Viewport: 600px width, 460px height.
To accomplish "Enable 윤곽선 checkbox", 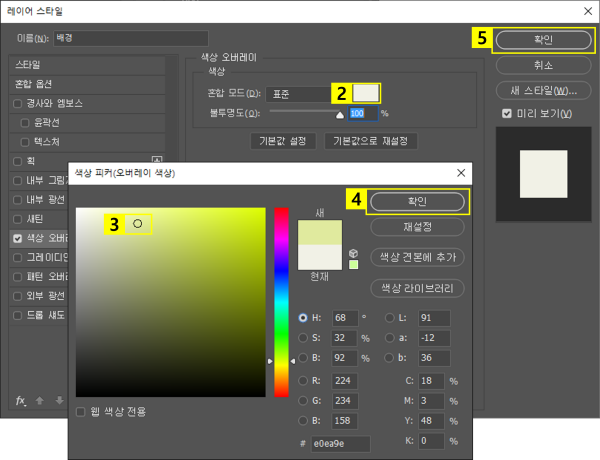I will pyautogui.click(x=25, y=123).
